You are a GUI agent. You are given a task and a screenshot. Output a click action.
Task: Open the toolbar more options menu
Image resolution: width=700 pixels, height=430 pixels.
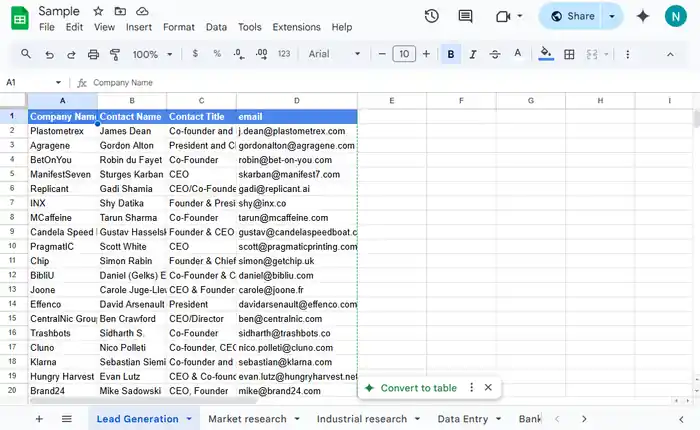coord(628,54)
